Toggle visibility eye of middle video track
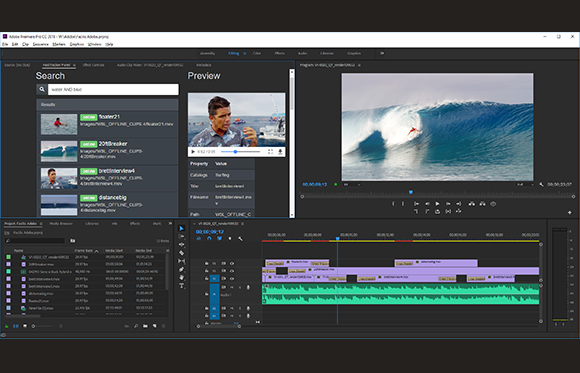The height and width of the screenshot is (373, 580). point(232,271)
